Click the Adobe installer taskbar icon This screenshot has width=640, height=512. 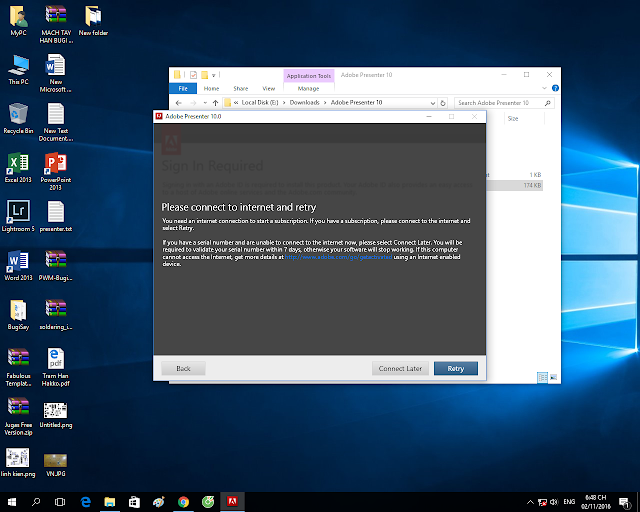tap(232, 502)
